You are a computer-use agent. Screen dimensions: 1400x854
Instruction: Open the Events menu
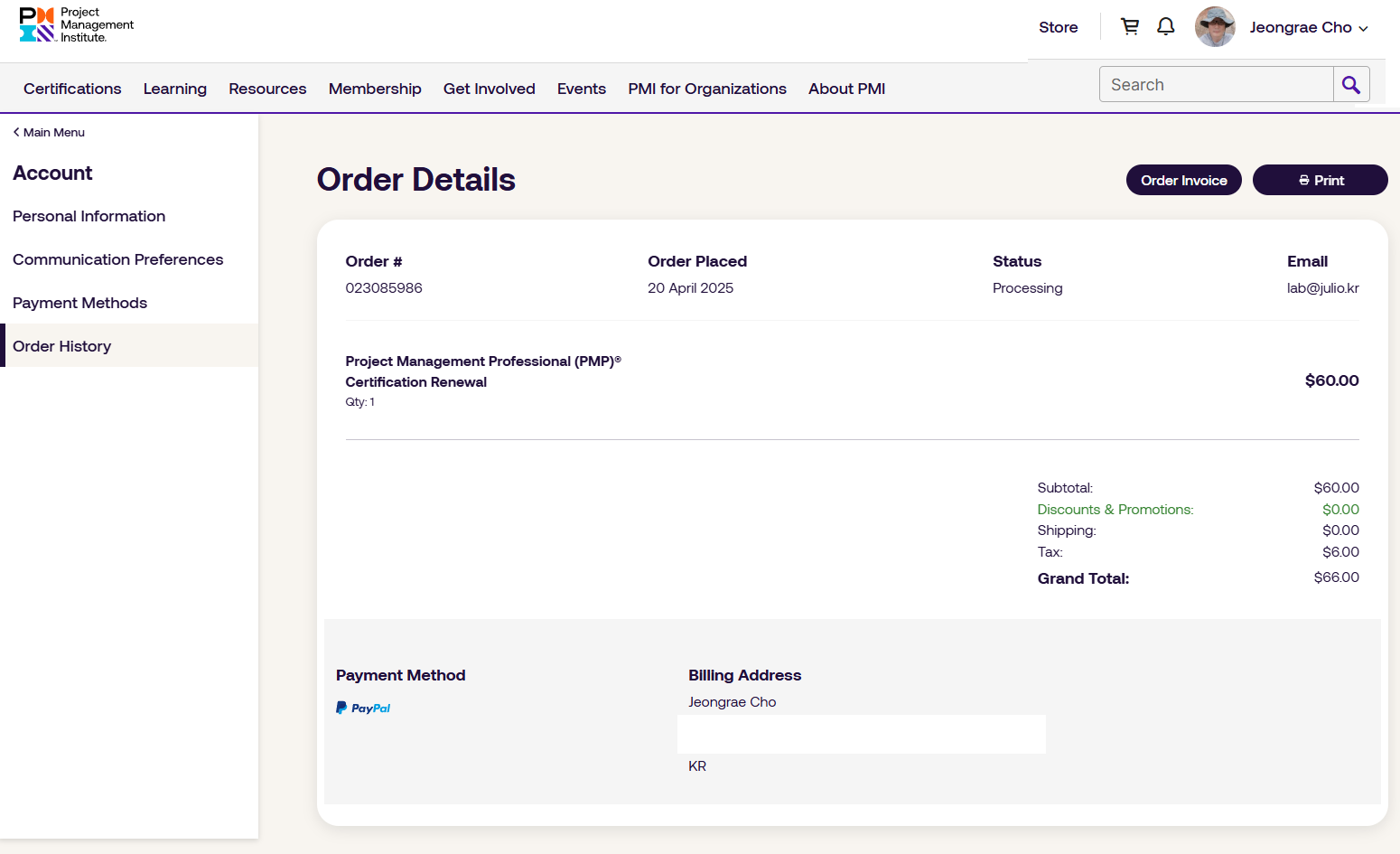coord(582,89)
